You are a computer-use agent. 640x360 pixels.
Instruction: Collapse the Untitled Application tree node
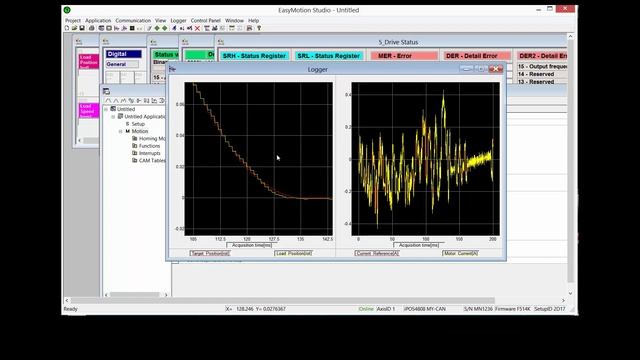113,117
